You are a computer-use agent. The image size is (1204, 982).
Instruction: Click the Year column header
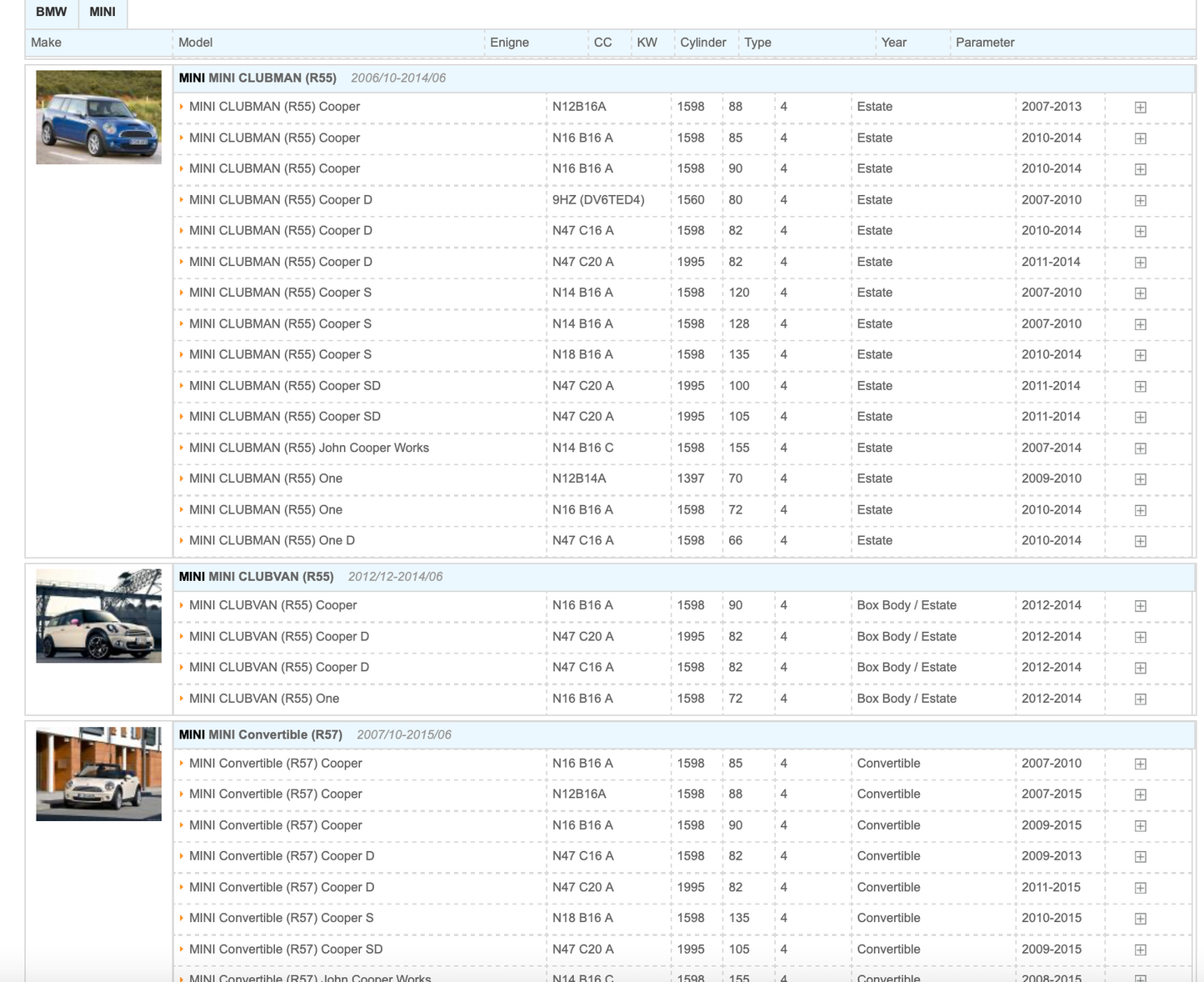pos(894,43)
